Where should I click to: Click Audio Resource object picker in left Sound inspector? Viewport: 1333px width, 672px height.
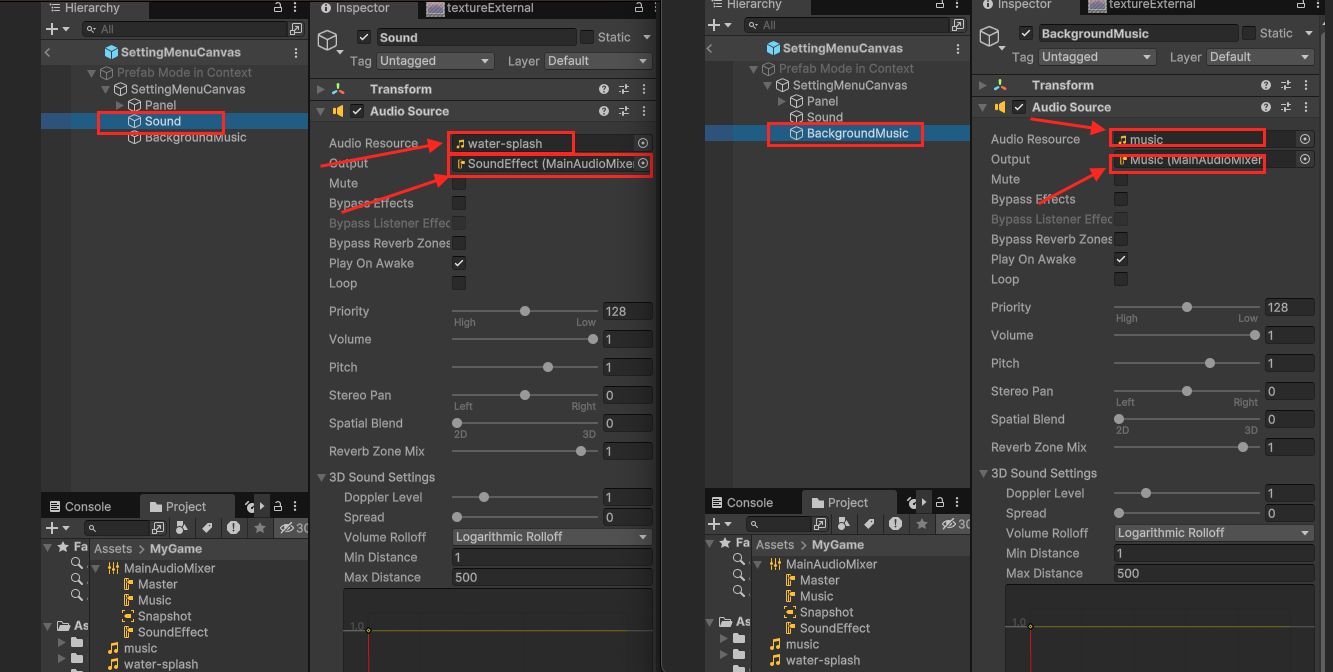pyautogui.click(x=643, y=143)
